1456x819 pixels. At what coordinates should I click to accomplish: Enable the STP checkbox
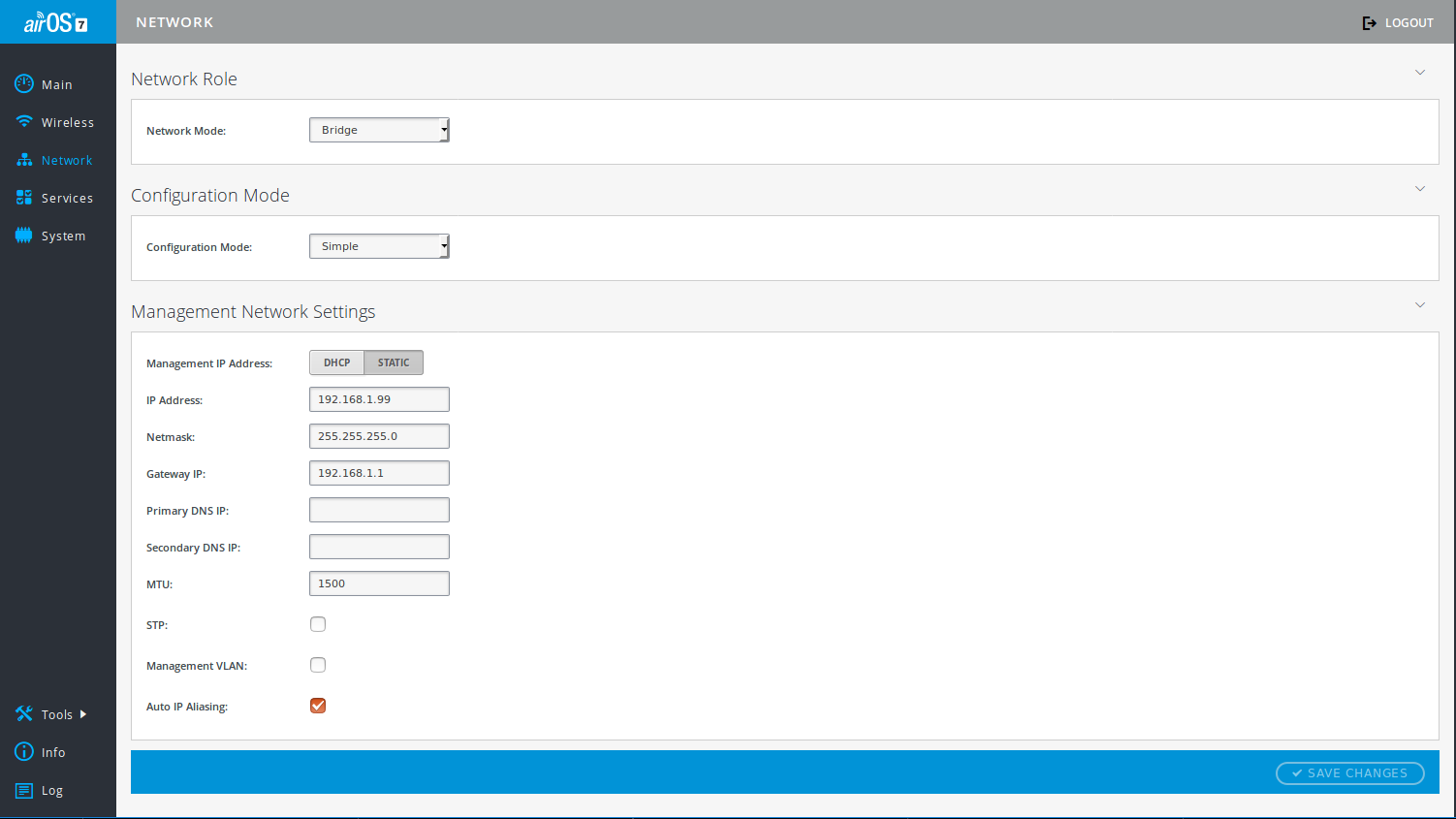pyautogui.click(x=318, y=624)
